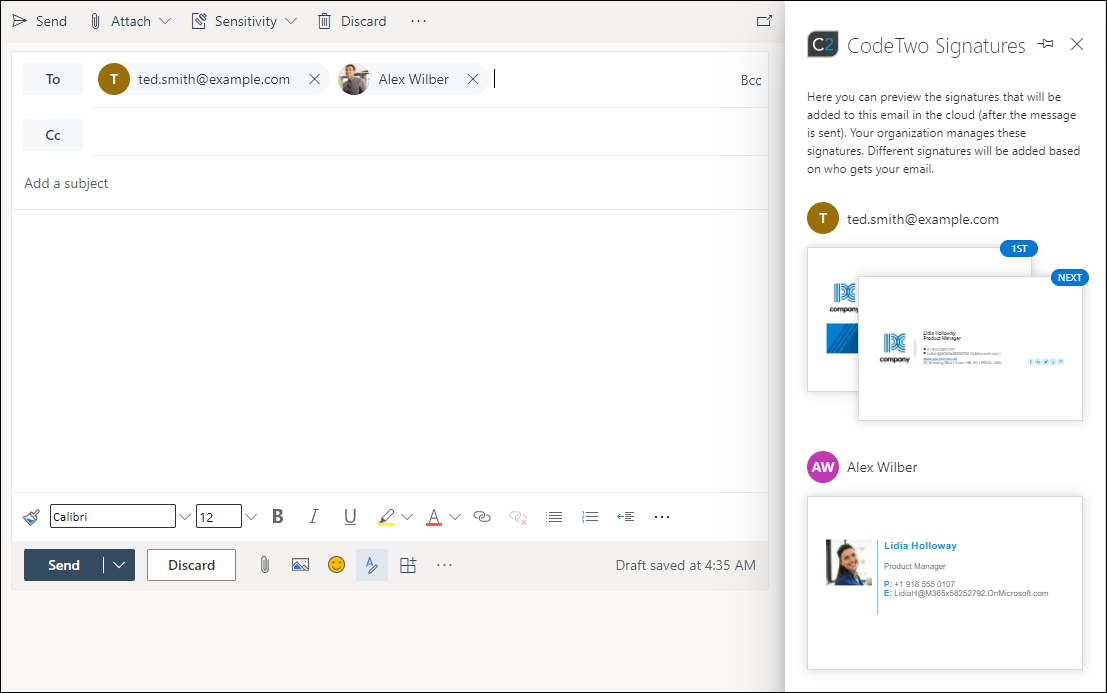This screenshot has width=1107, height=693.
Task: Toggle bulleted list
Action: point(554,517)
